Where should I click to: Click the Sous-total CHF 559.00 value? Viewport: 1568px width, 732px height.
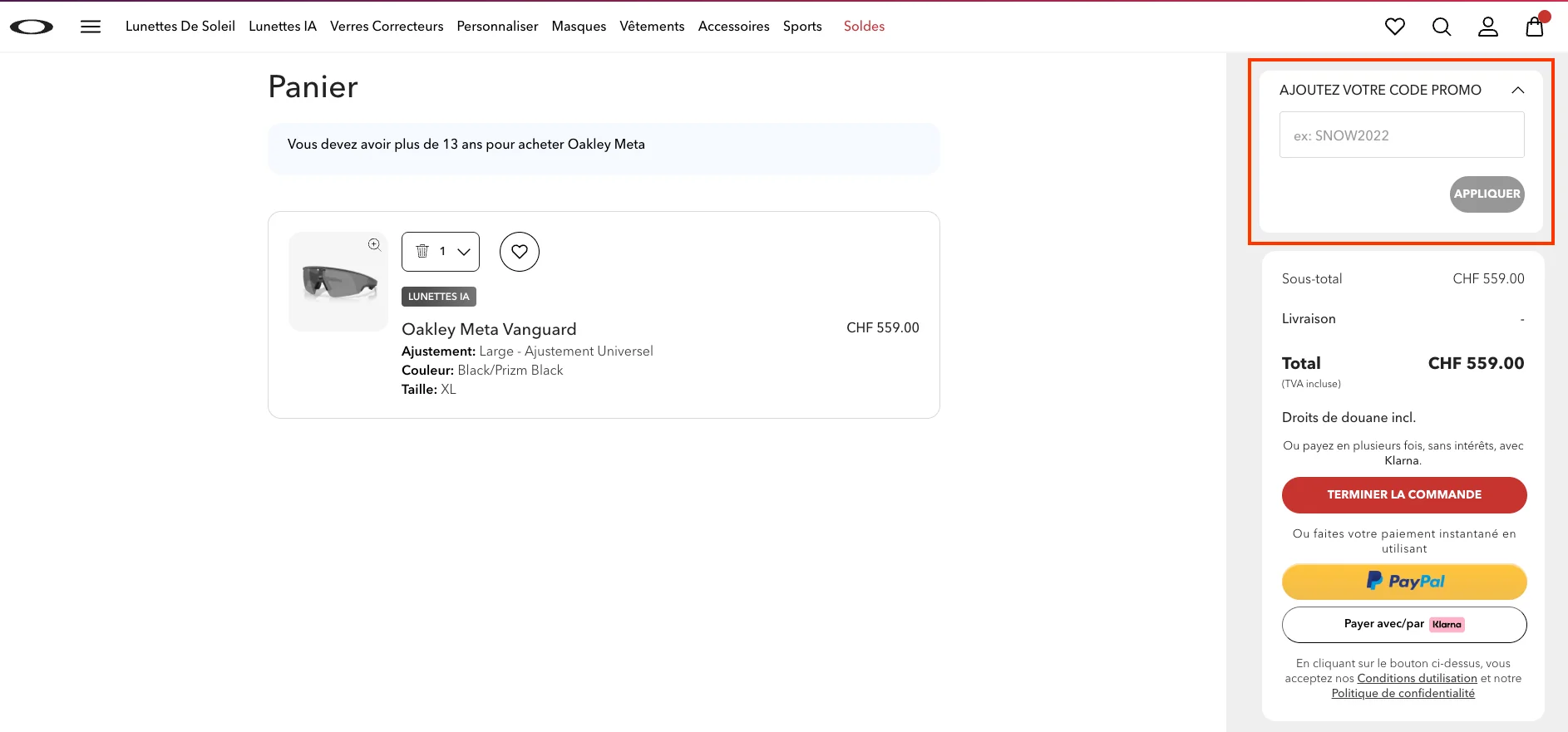tap(1488, 279)
